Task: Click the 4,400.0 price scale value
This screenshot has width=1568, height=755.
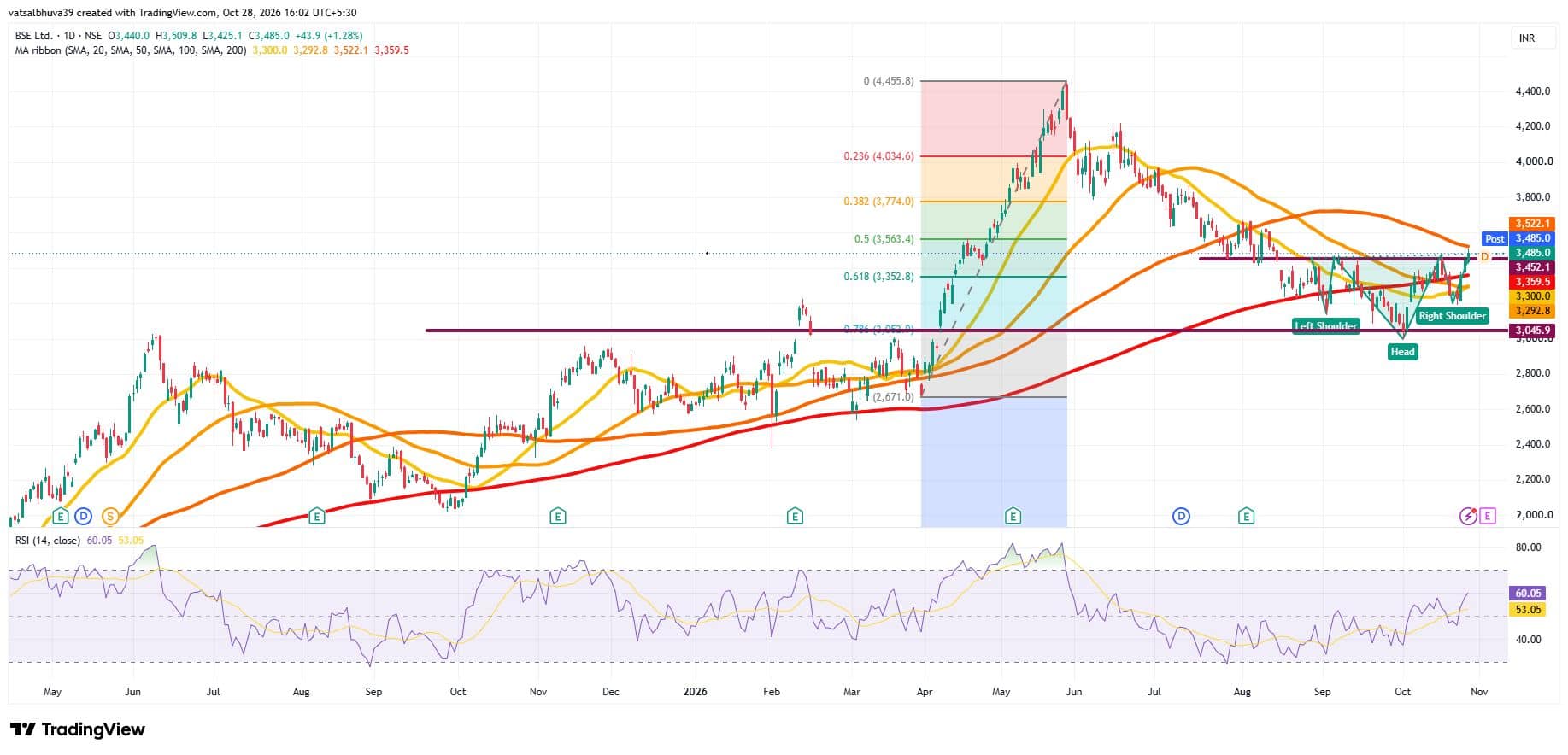Action: 1533,91
